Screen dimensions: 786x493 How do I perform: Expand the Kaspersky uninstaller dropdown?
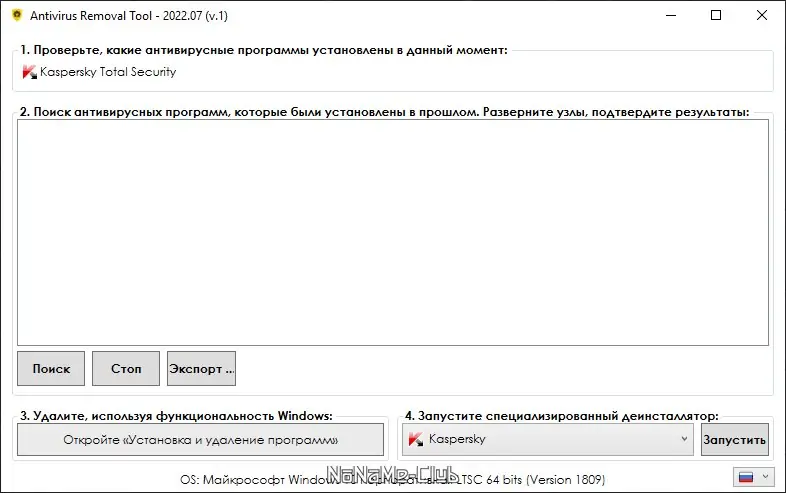coord(547,439)
